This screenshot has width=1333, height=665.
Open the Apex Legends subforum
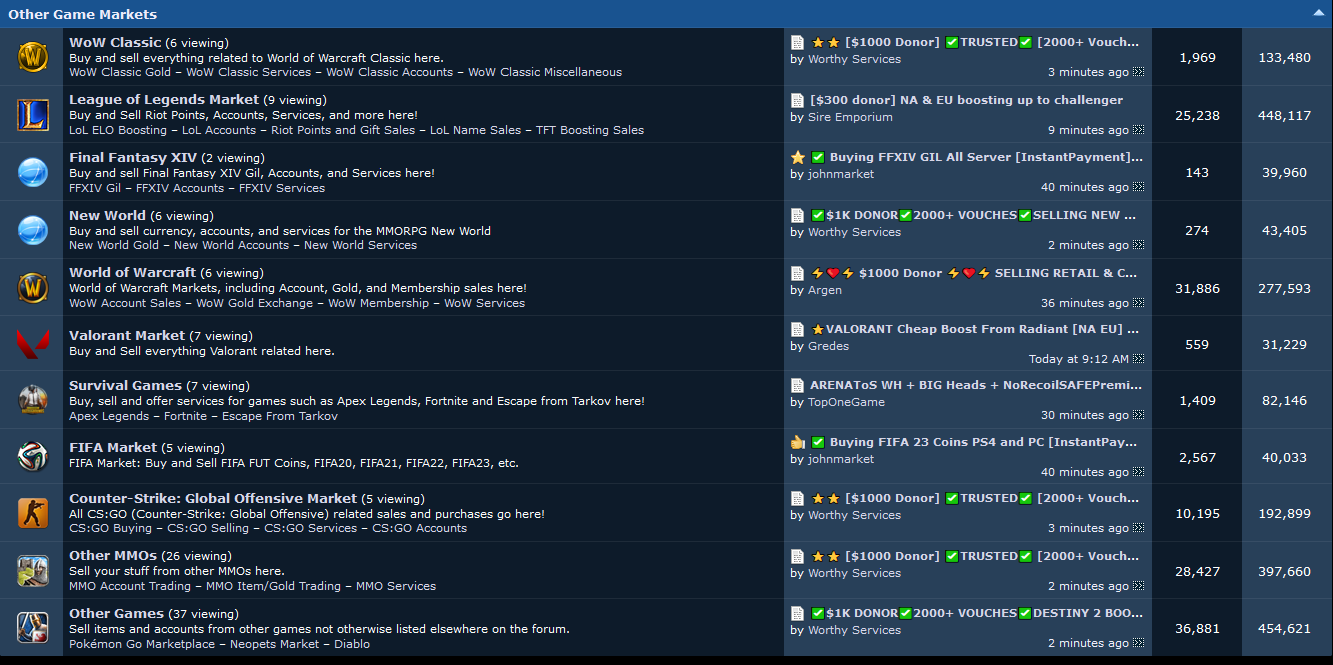tap(109, 416)
